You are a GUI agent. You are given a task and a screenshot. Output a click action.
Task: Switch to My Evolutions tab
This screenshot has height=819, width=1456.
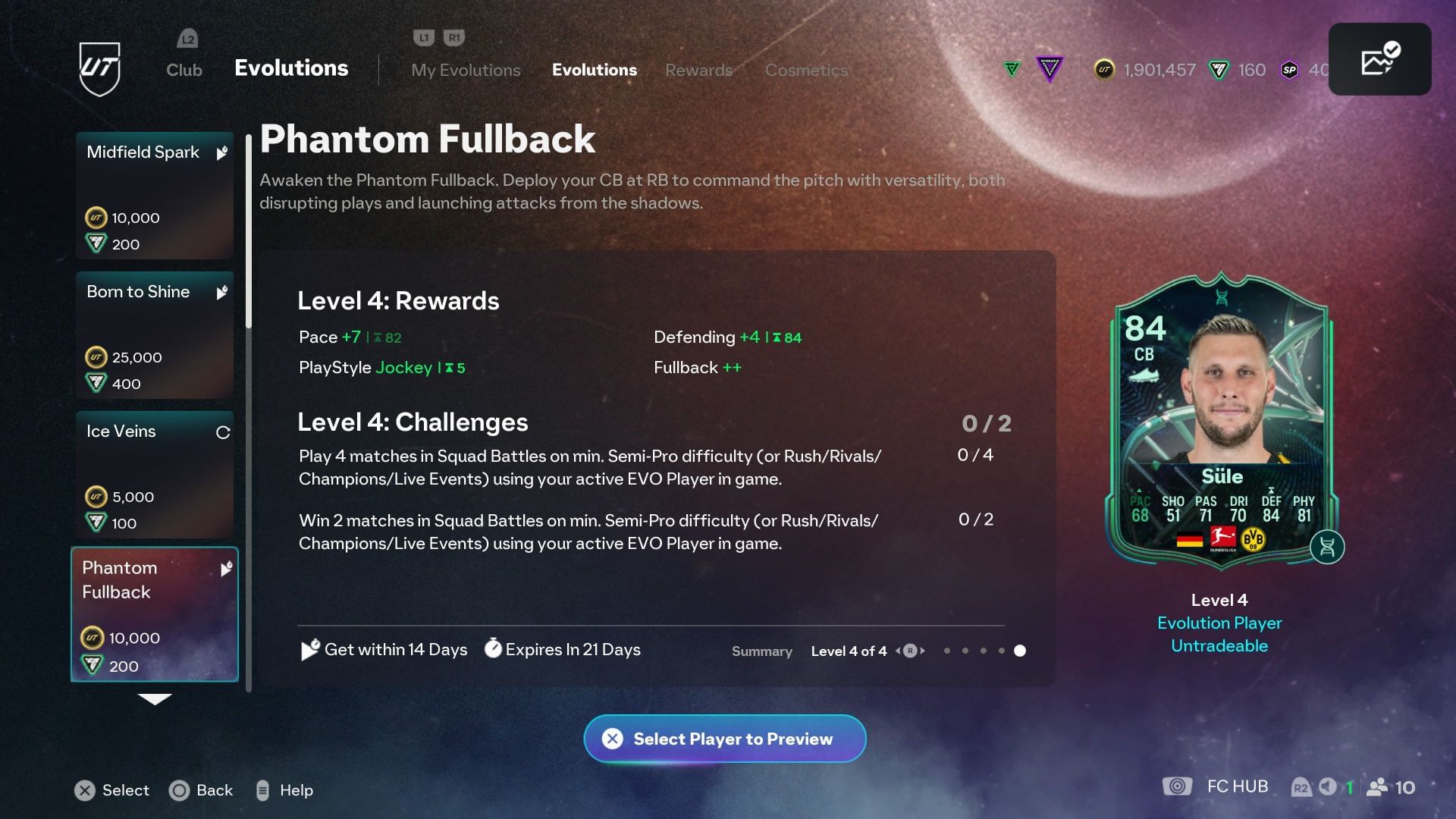coord(466,70)
